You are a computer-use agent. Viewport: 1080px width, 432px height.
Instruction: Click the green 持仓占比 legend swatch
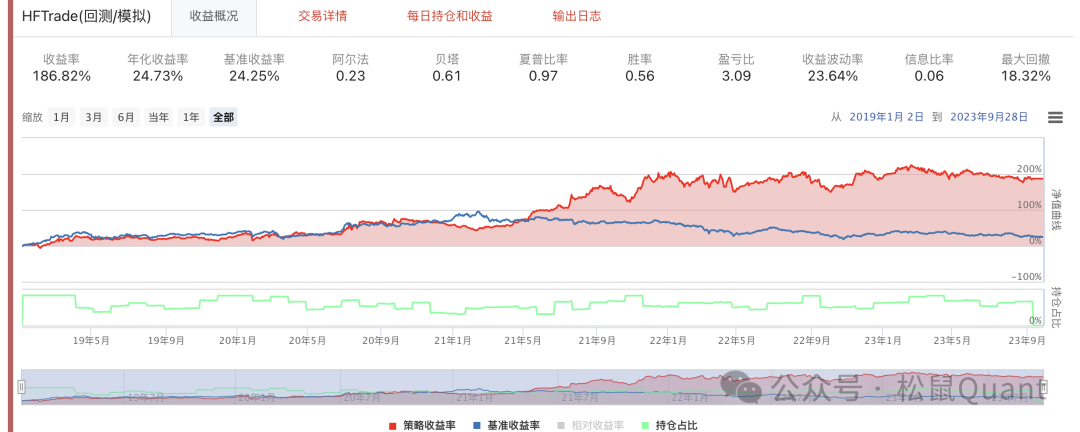point(646,426)
